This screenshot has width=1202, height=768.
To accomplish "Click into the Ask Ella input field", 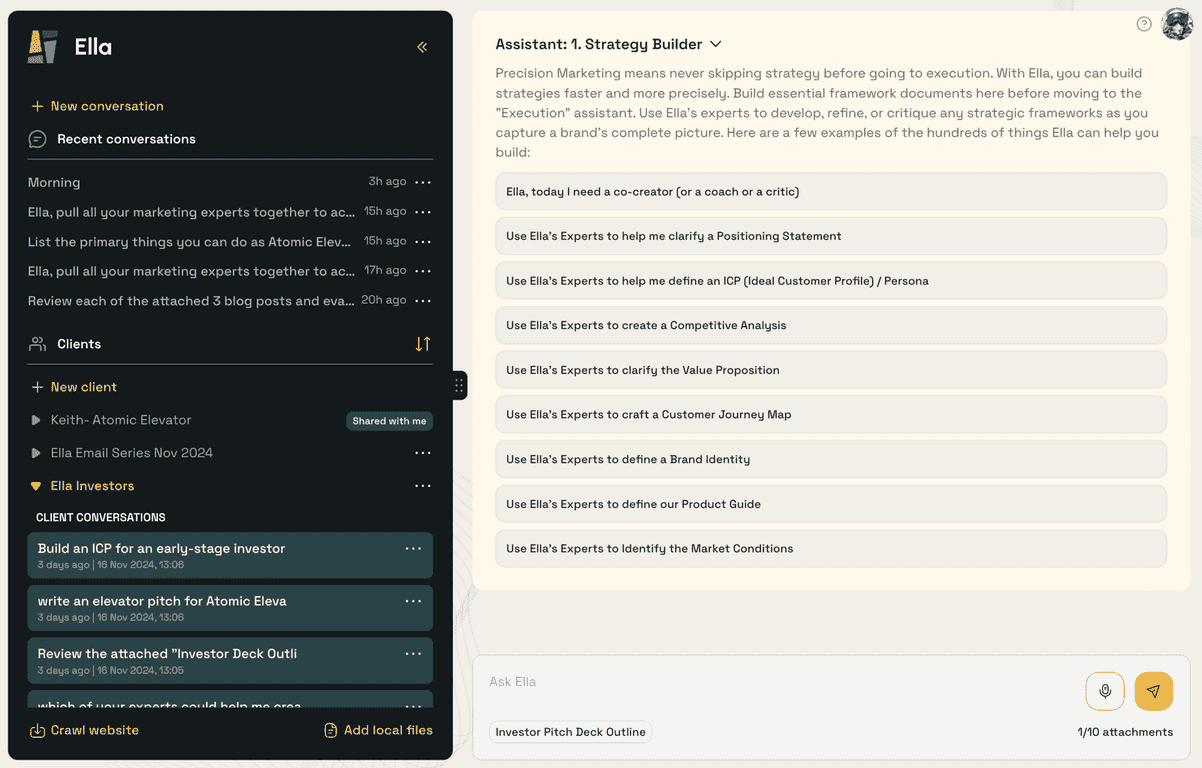I will [x=780, y=682].
